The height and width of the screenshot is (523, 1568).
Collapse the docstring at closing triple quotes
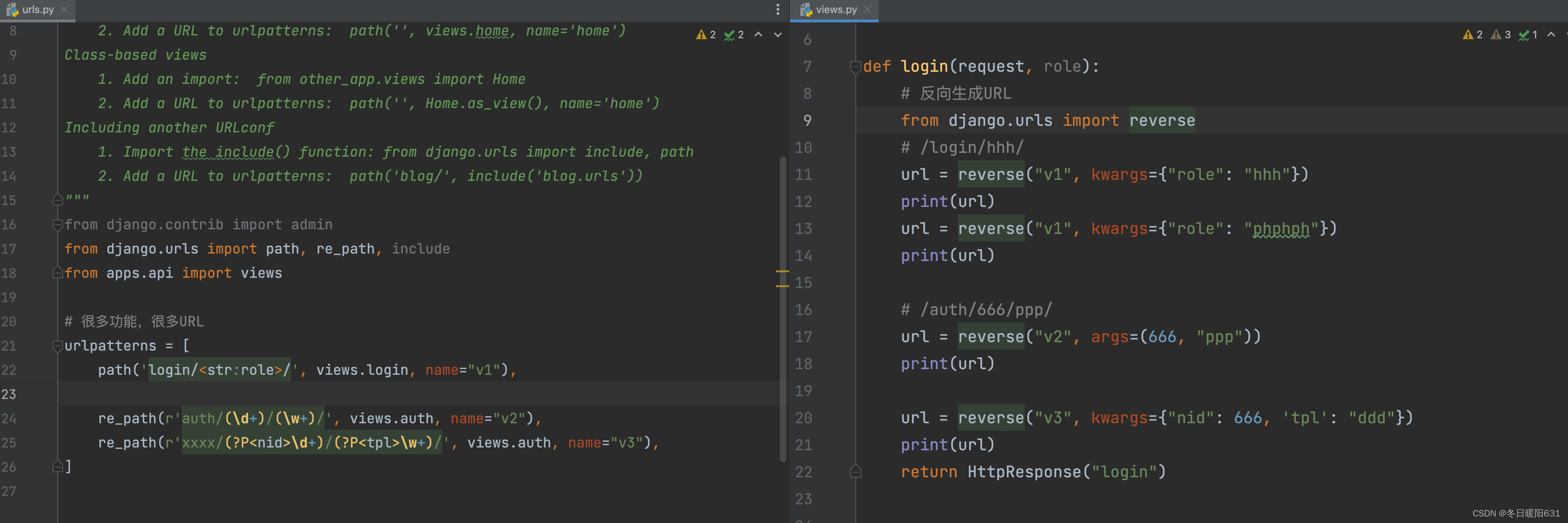(57, 200)
